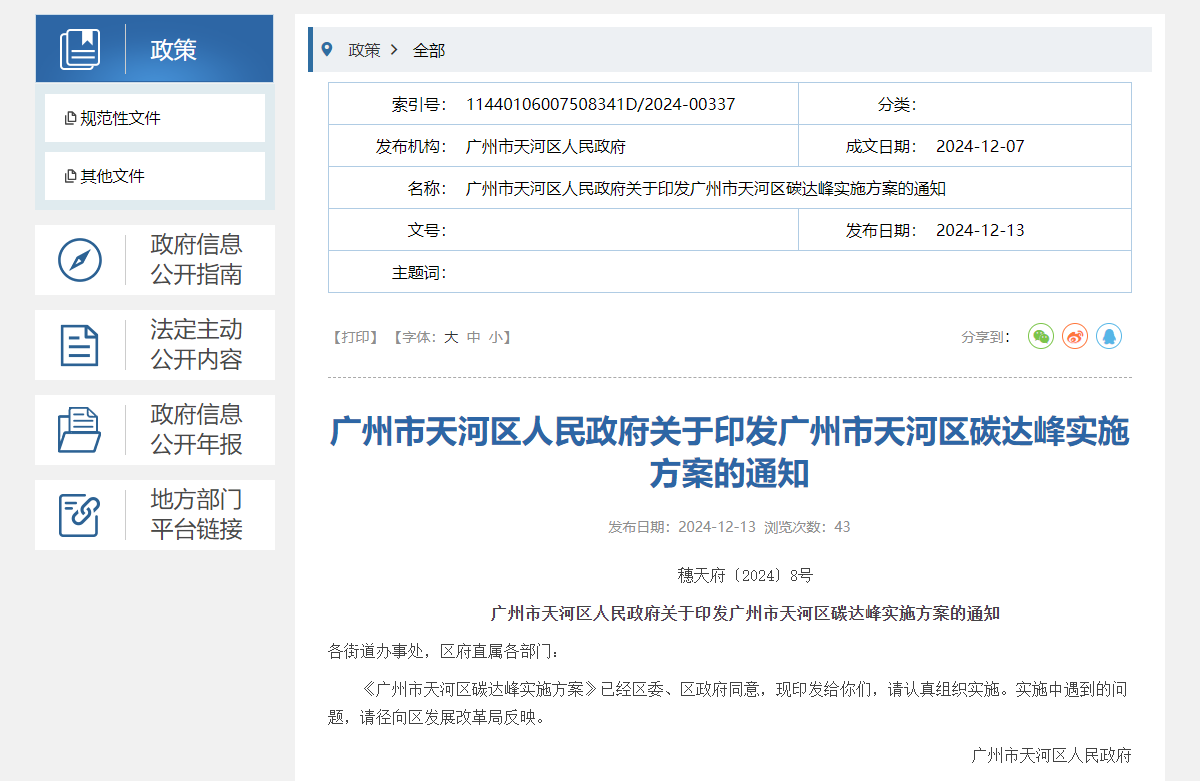Click the QQ share icon
This screenshot has height=781, width=1200.
tap(1108, 337)
